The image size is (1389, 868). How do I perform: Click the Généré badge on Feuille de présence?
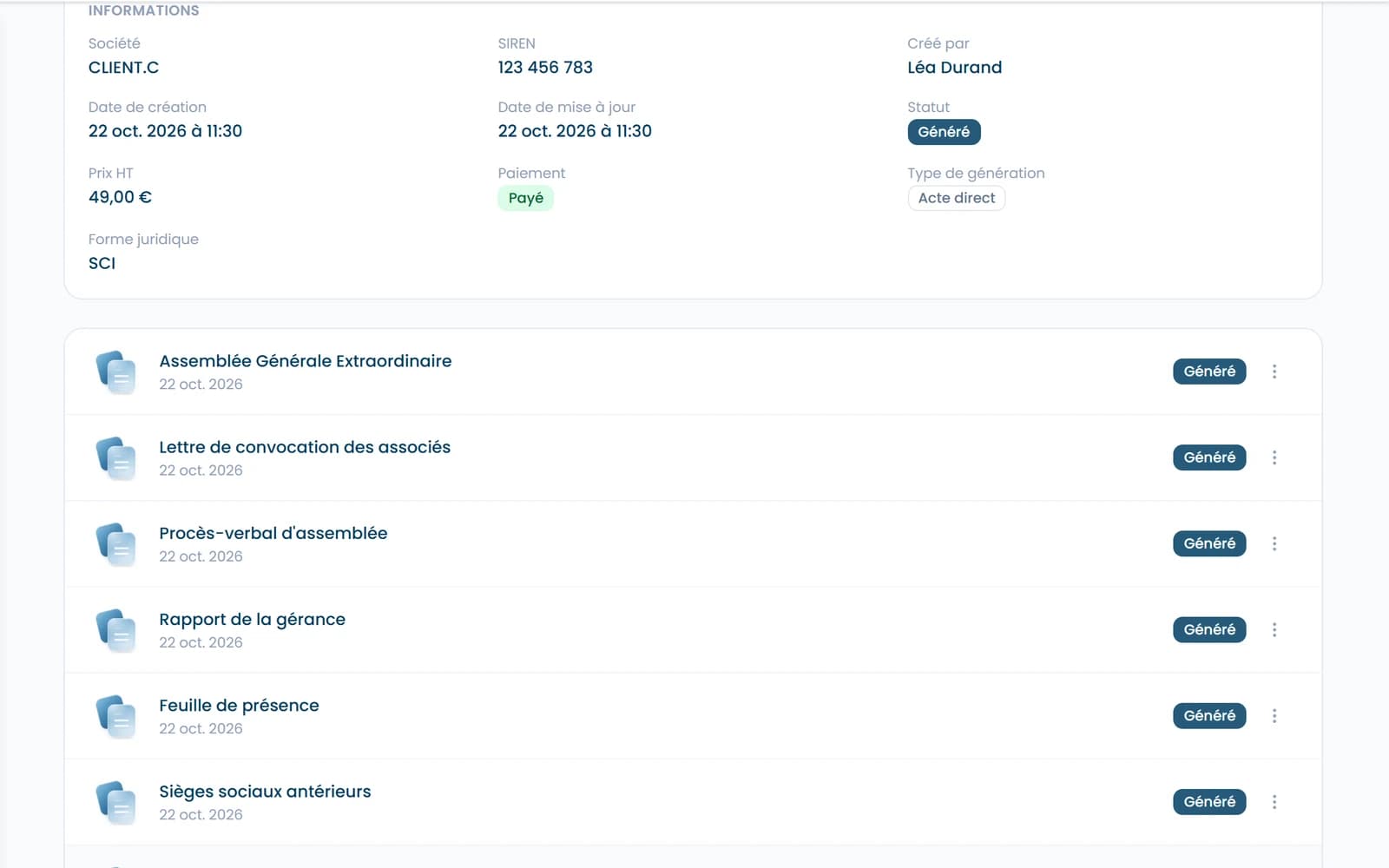[1209, 715]
